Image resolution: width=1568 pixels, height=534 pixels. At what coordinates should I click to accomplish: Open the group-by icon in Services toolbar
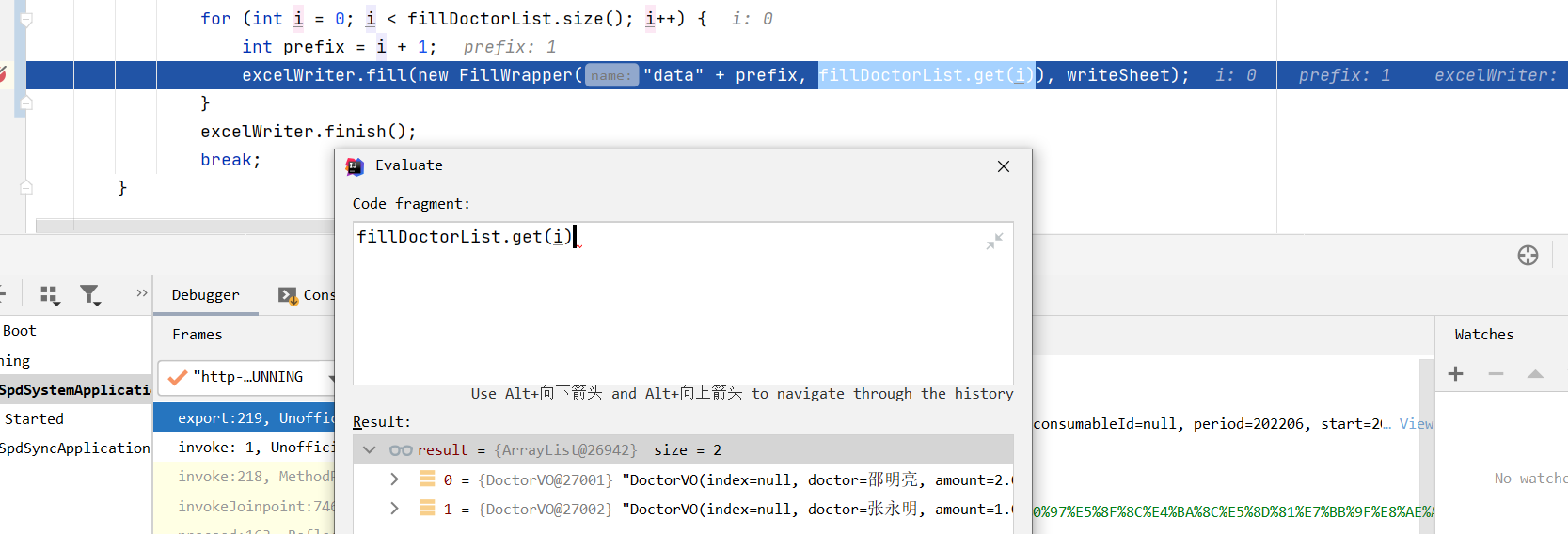click(50, 295)
